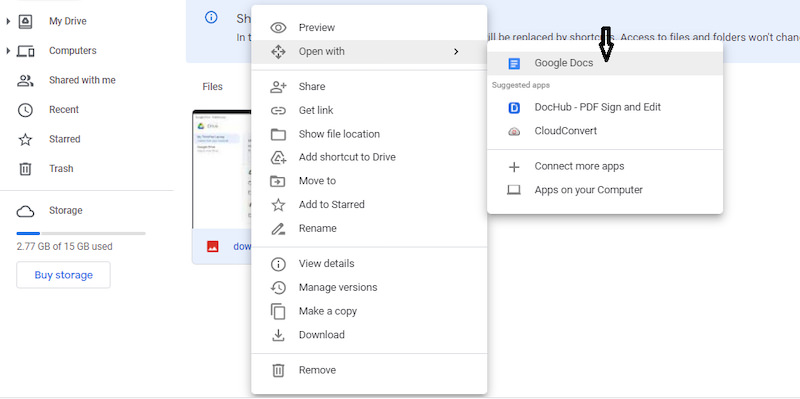Click the Open with arrows icon

278,52
